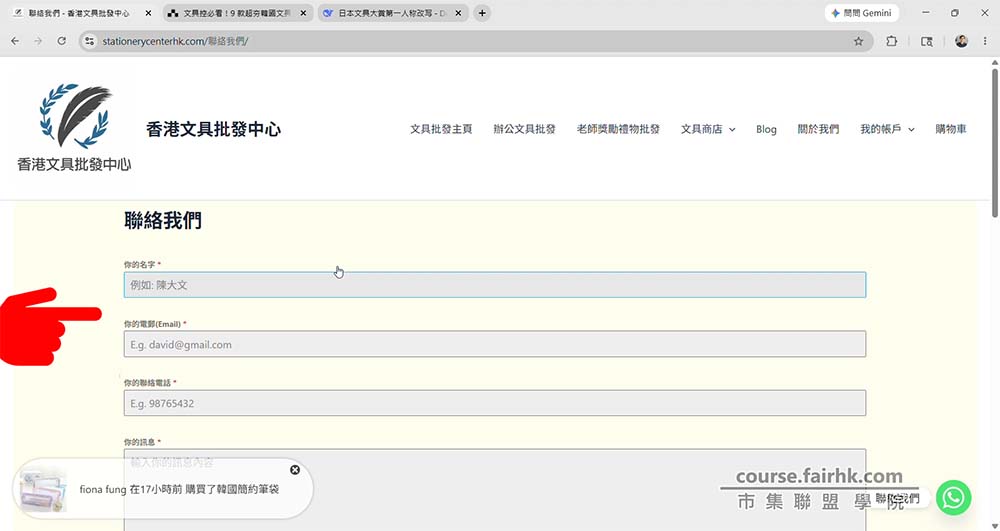This screenshot has height=531, width=1000.
Task: Close the 日本文具大賞 tab
Action: (x=458, y=13)
